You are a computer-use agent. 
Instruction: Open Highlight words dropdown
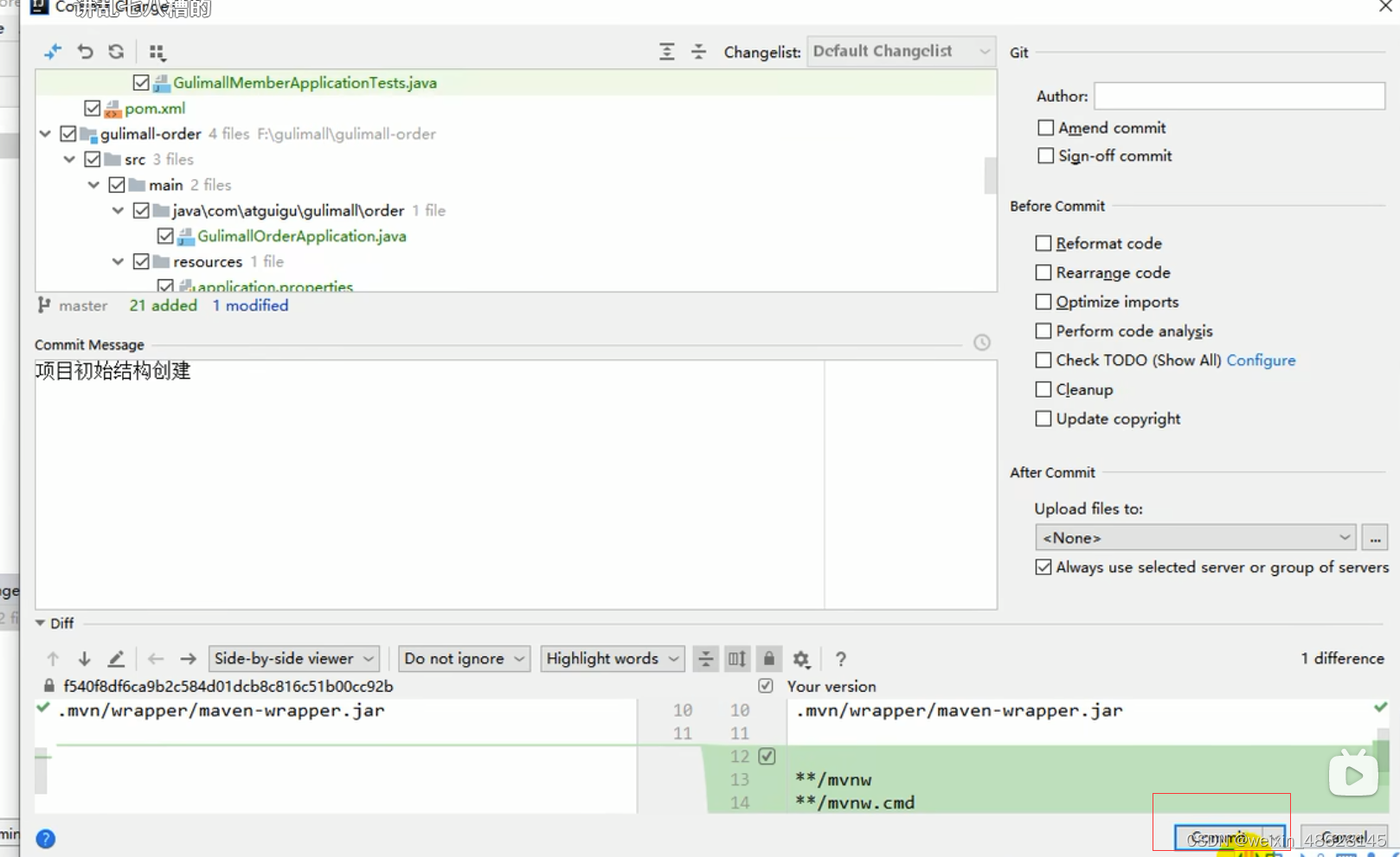coord(613,659)
